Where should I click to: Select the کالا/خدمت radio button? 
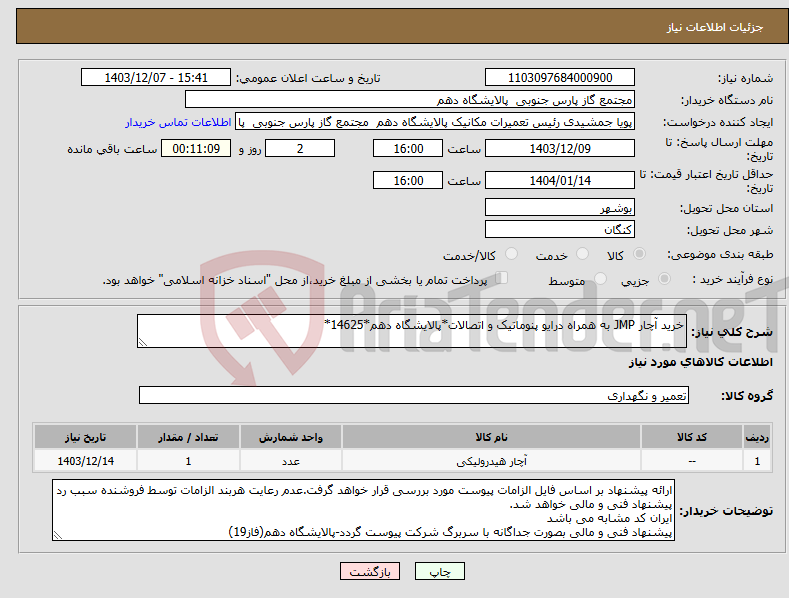511,254
